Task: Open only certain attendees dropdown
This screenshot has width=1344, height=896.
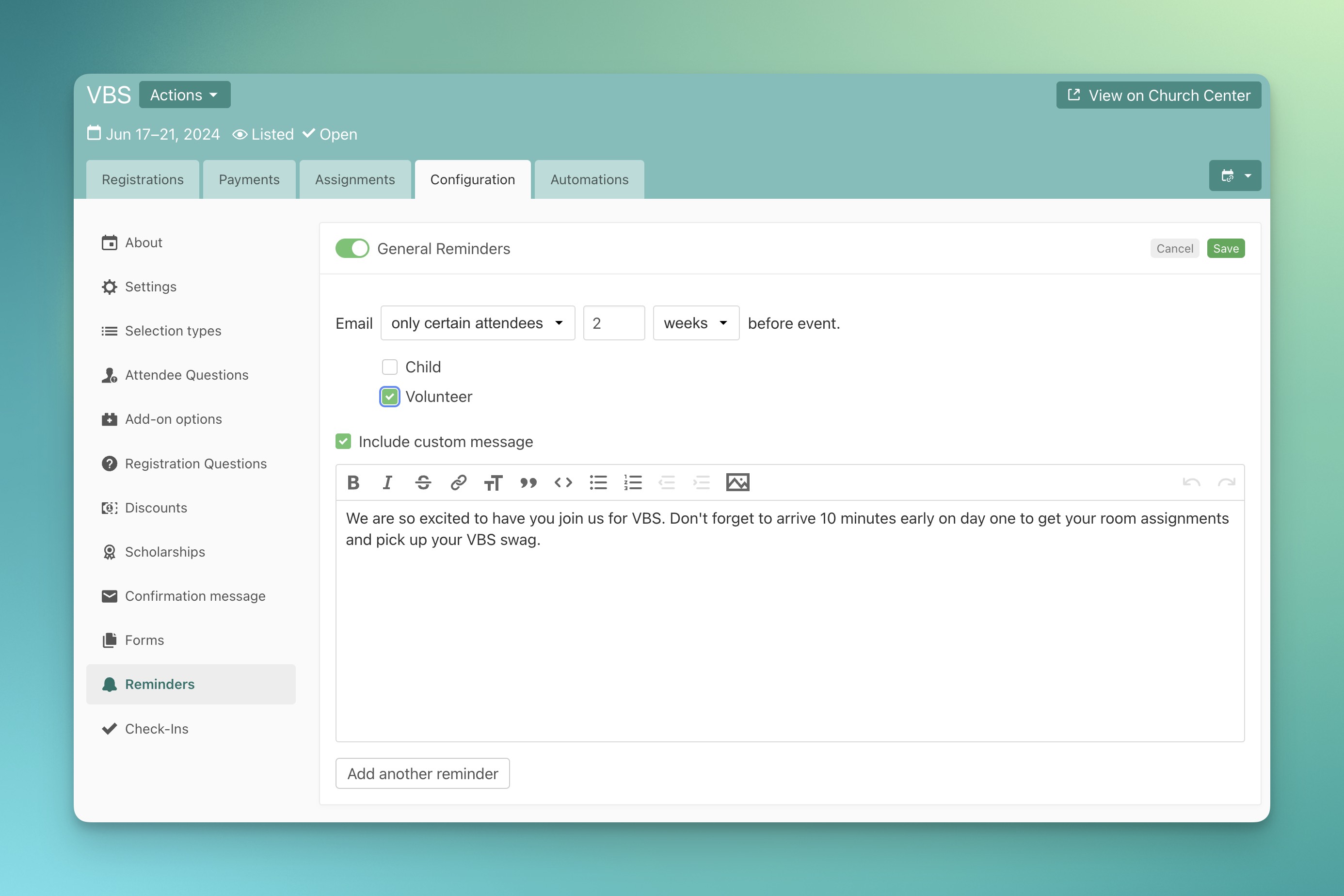Action: pos(478,323)
